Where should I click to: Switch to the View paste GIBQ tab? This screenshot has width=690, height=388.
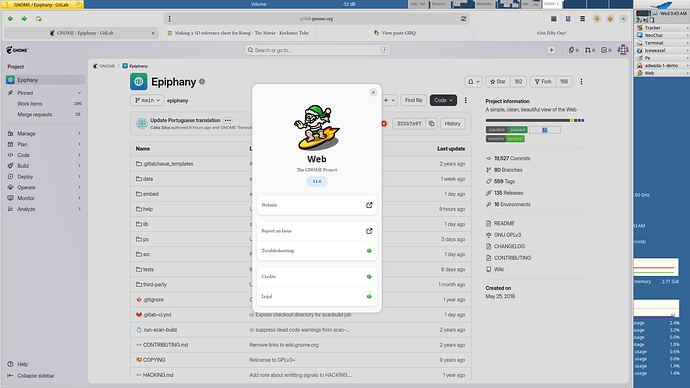395,33
